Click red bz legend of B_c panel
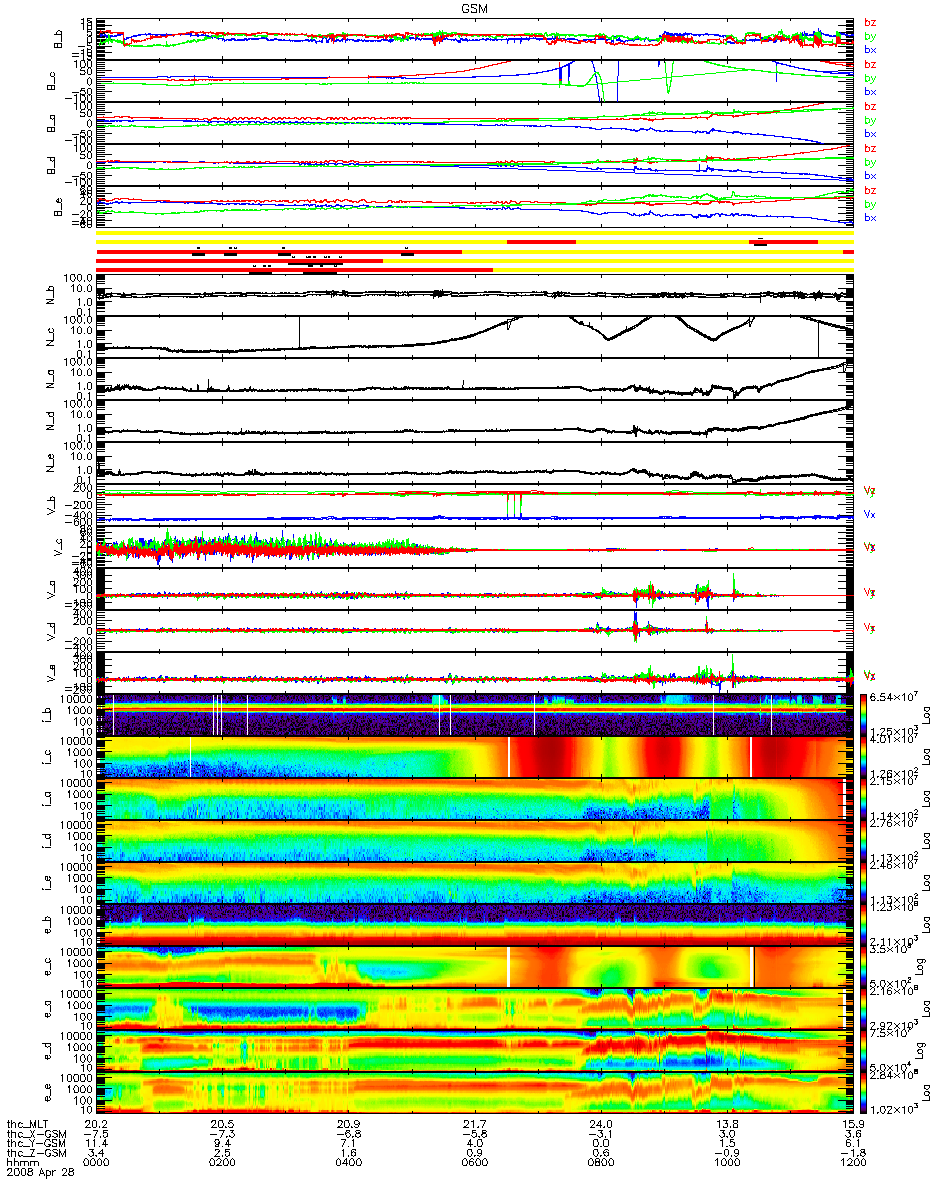The width and height of the screenshot is (930, 1200). (x=869, y=64)
